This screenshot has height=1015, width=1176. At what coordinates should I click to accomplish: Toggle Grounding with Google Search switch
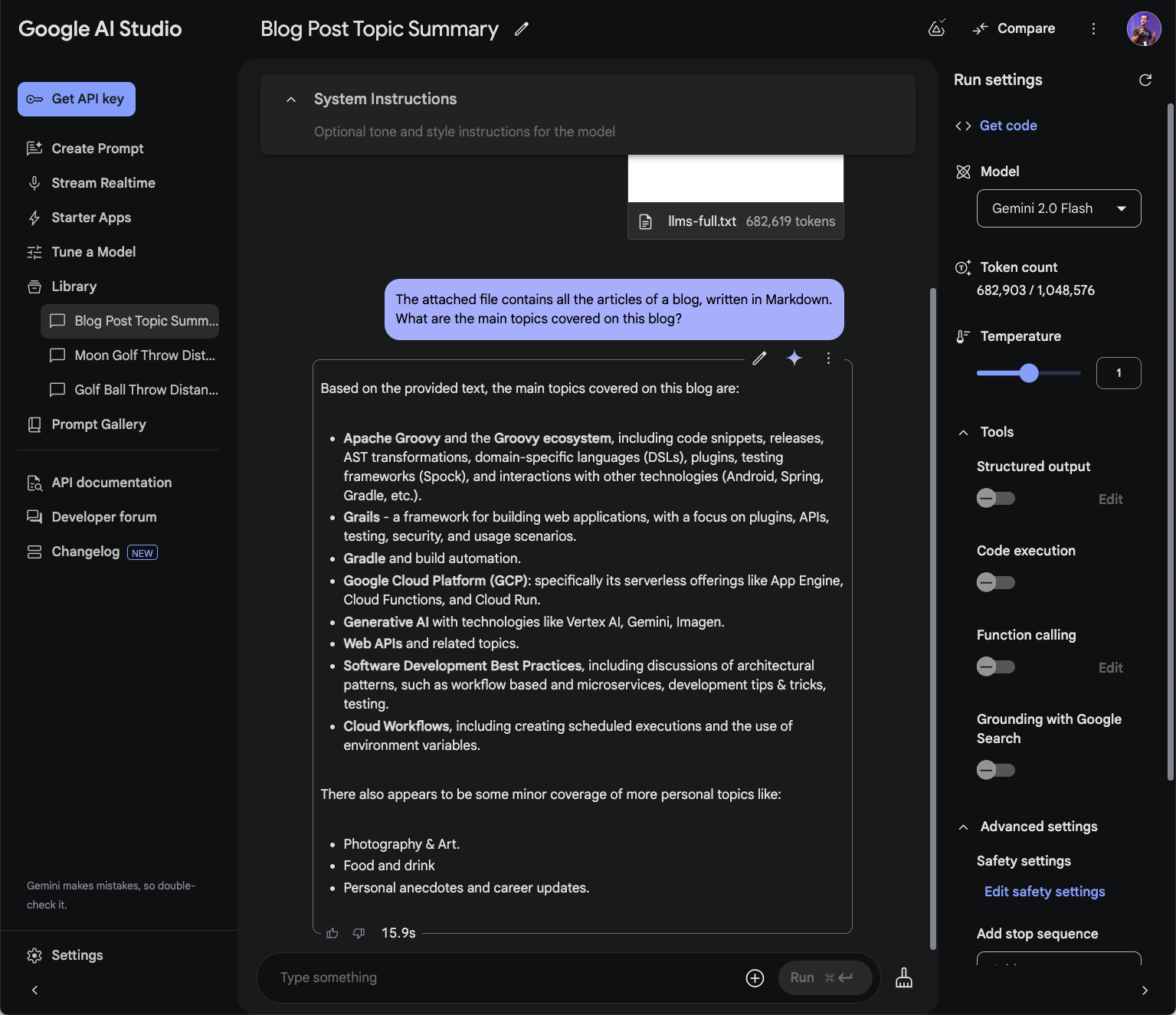(995, 770)
